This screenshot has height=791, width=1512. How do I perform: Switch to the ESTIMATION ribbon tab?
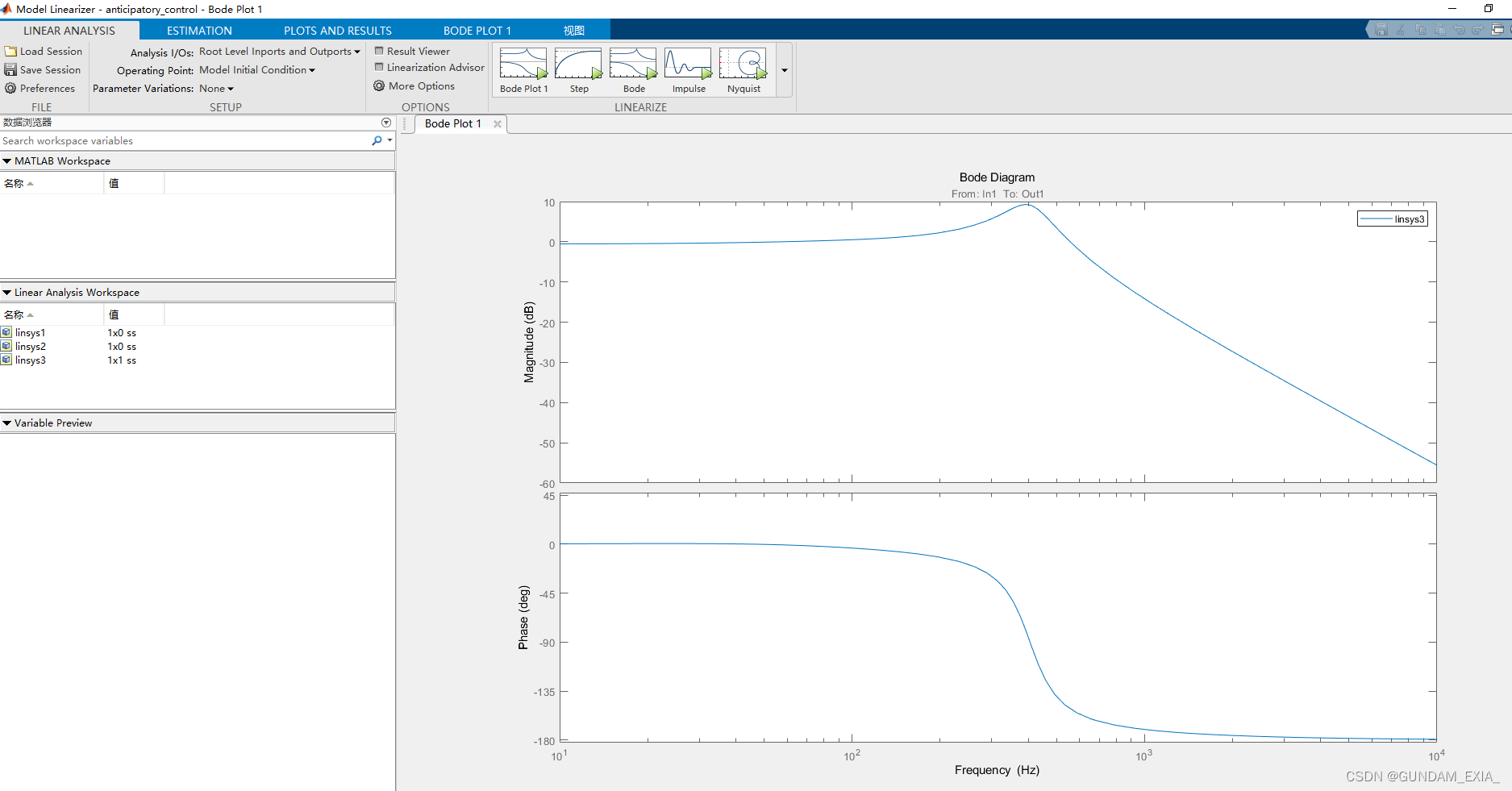point(198,30)
